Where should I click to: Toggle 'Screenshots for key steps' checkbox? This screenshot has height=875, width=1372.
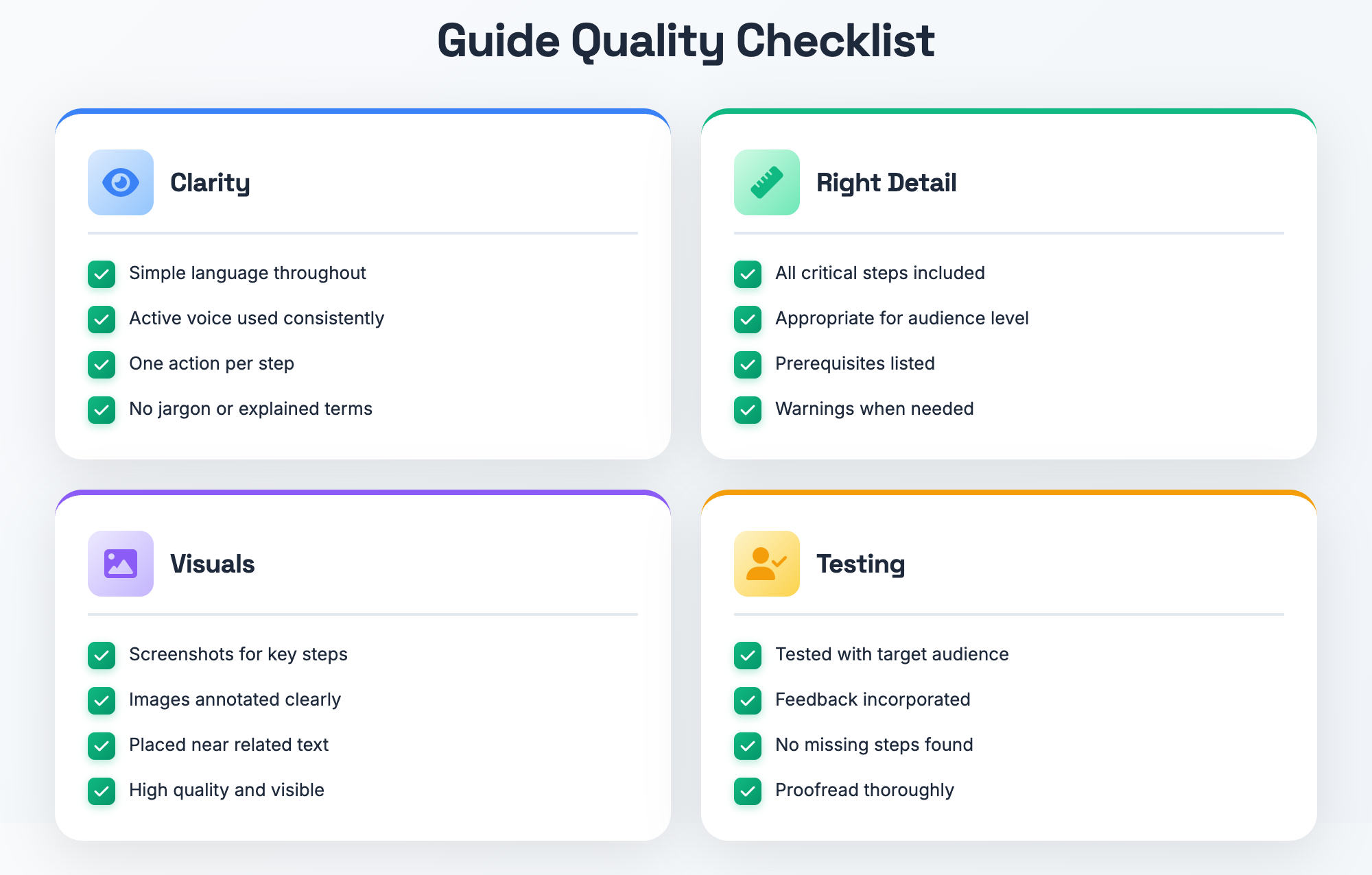(102, 656)
